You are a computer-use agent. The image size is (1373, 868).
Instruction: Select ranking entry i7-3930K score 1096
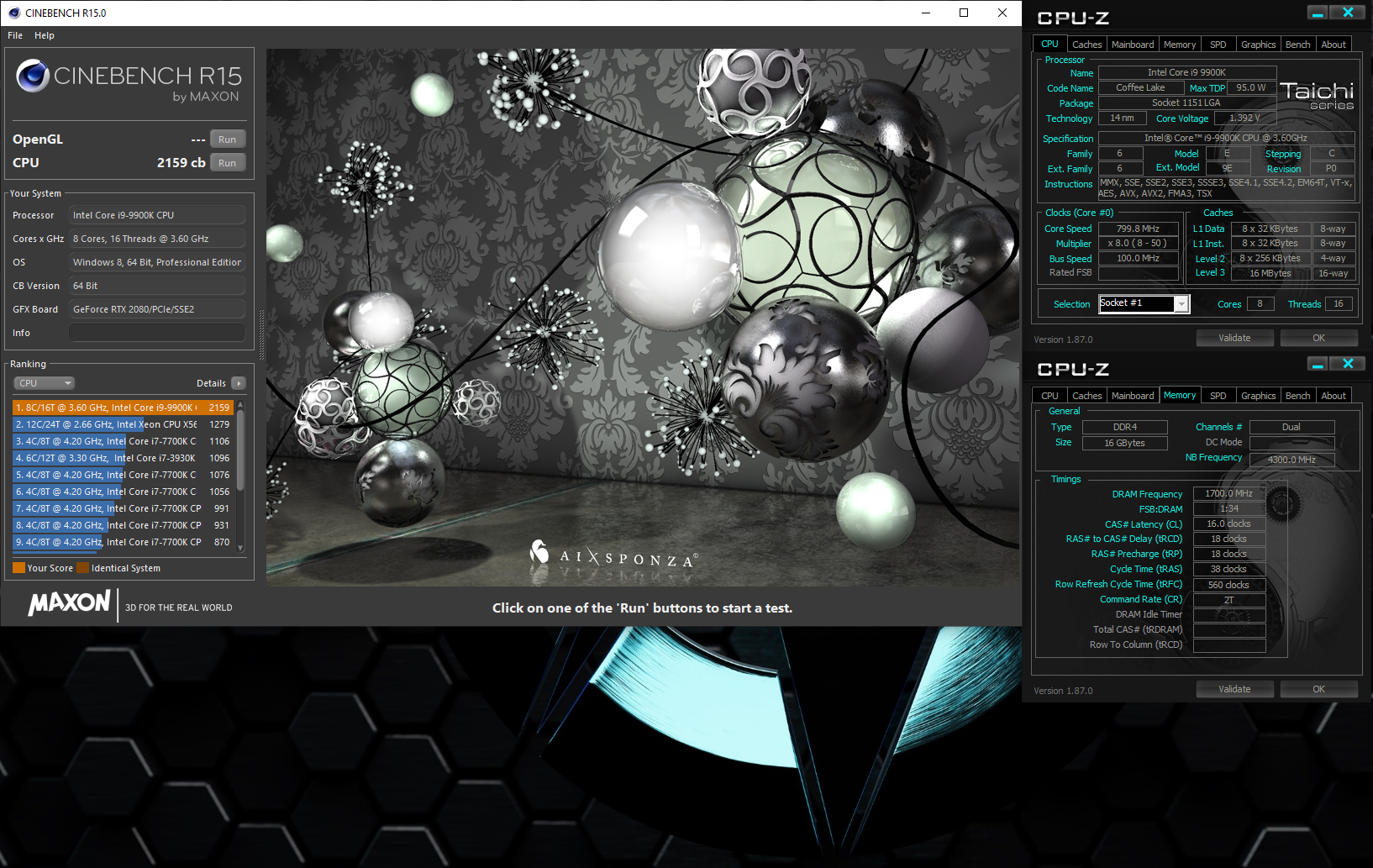click(123, 458)
